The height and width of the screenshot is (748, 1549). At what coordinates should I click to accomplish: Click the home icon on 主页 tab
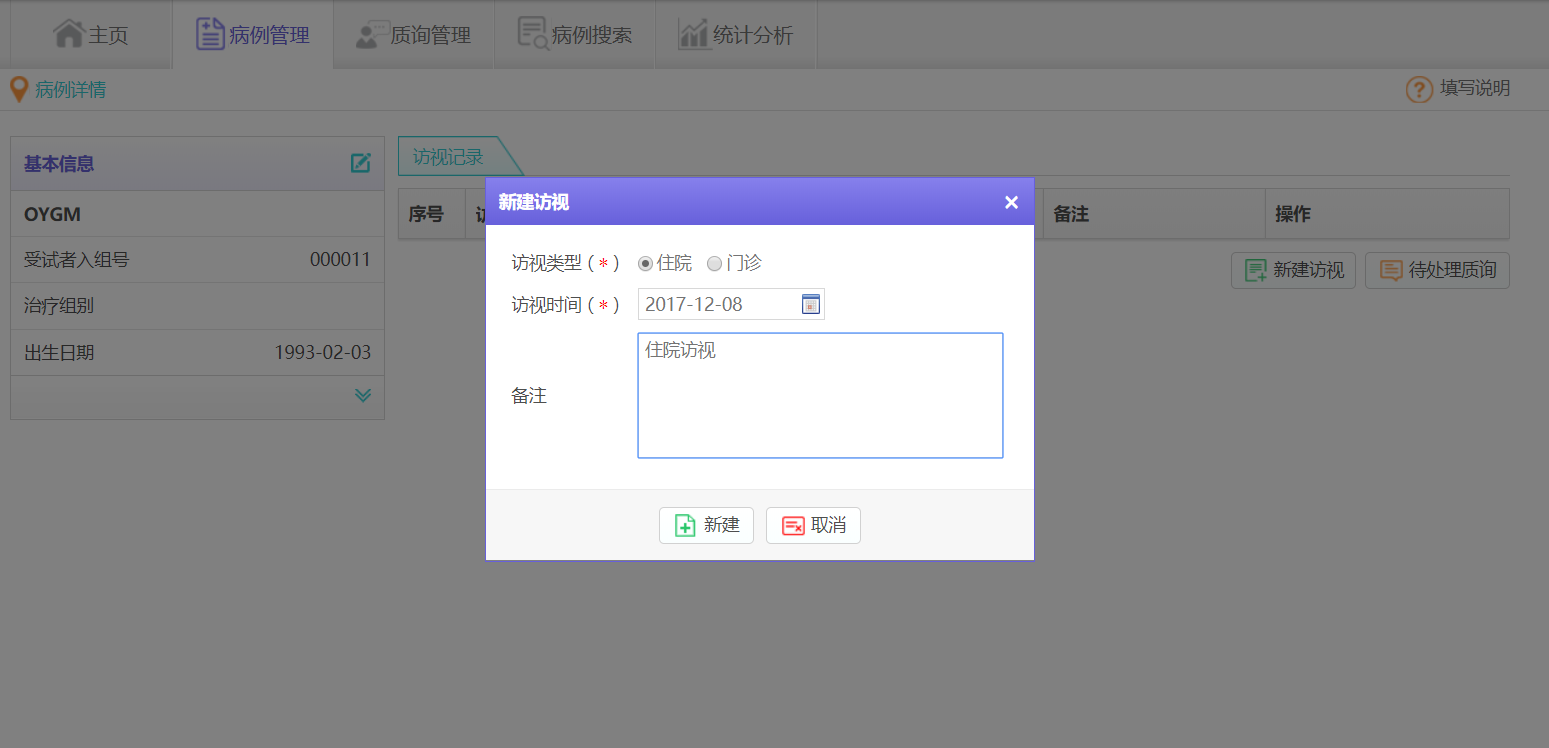click(69, 34)
